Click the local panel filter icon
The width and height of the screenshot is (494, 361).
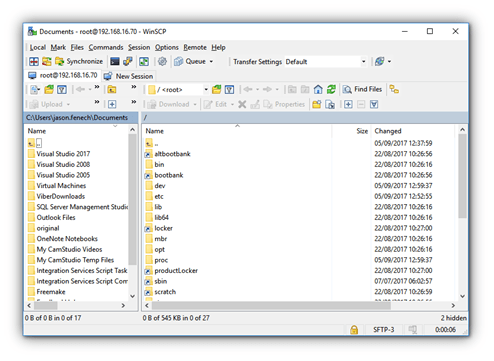click(x=62, y=89)
